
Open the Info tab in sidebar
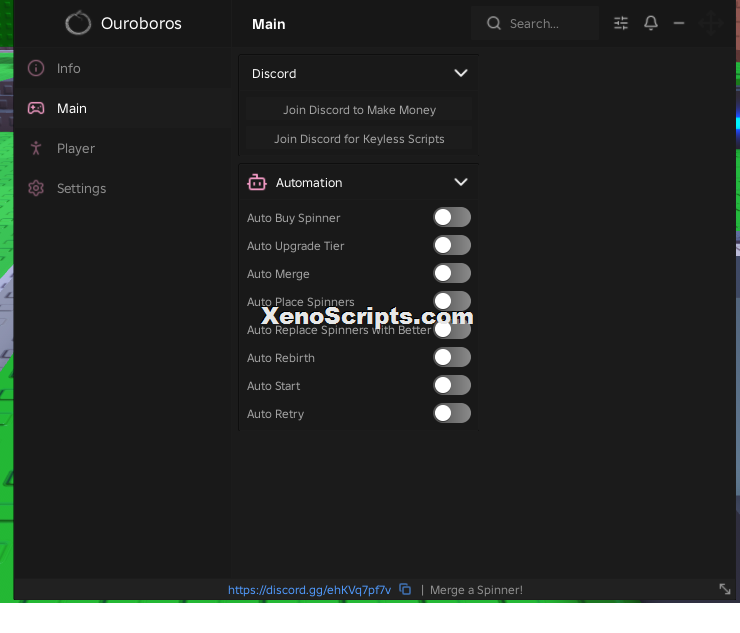[122, 68]
